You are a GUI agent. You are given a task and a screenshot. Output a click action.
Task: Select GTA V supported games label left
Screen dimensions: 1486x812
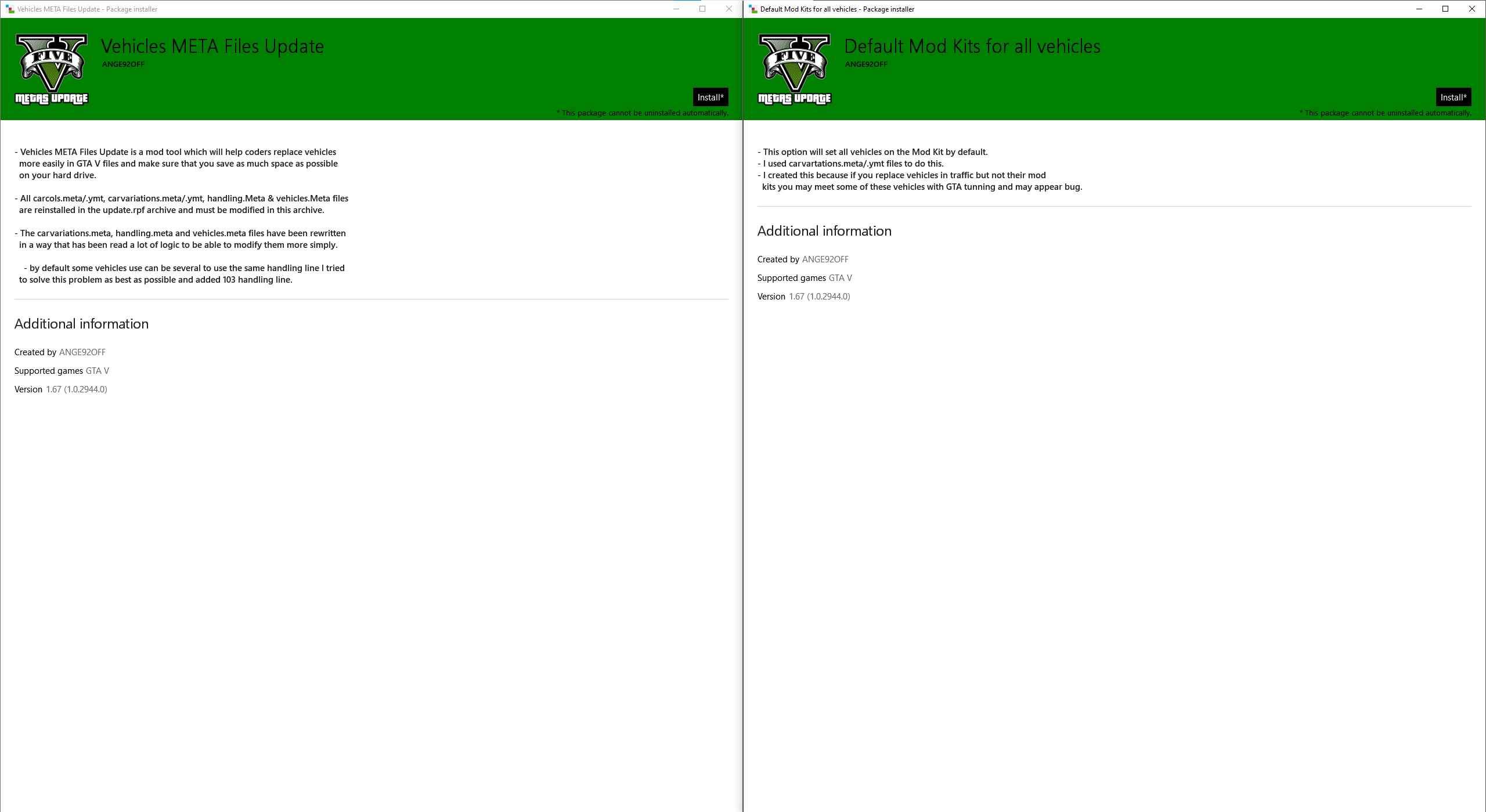tap(97, 370)
